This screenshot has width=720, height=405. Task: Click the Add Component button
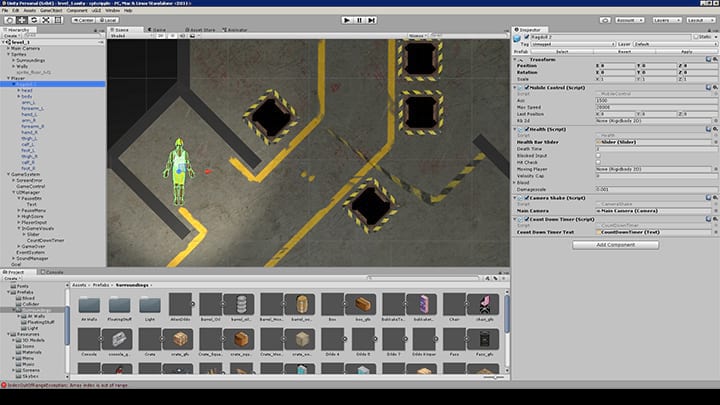click(614, 244)
